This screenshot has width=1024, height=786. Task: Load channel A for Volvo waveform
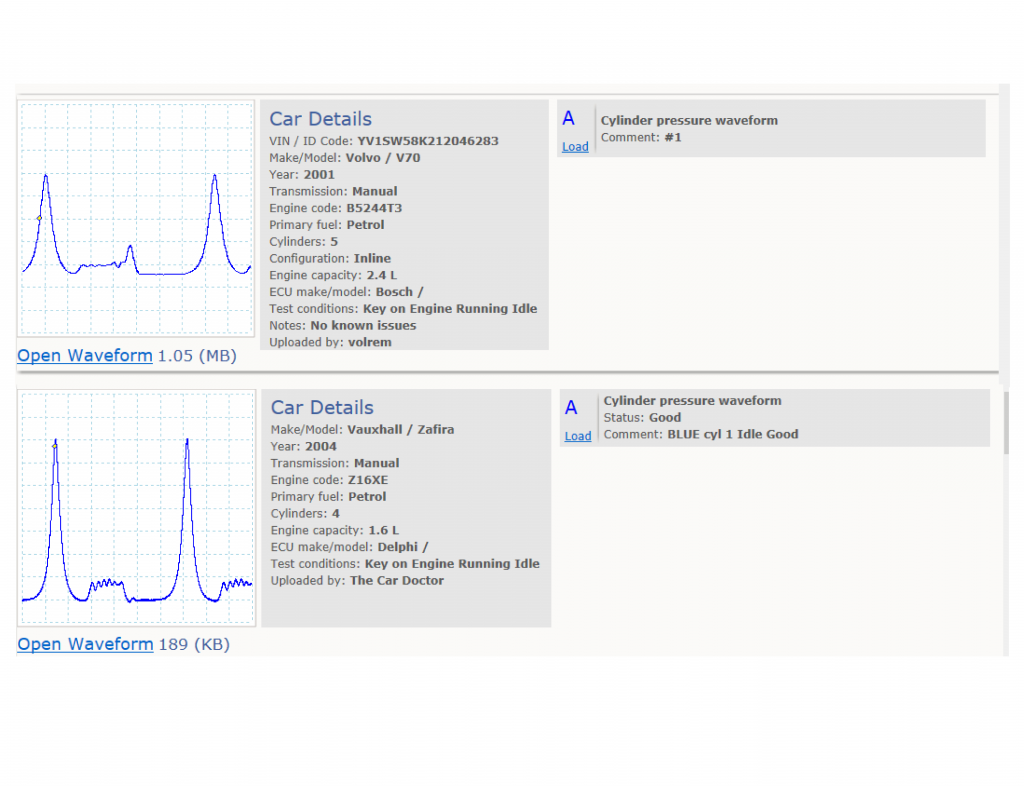tap(575, 147)
